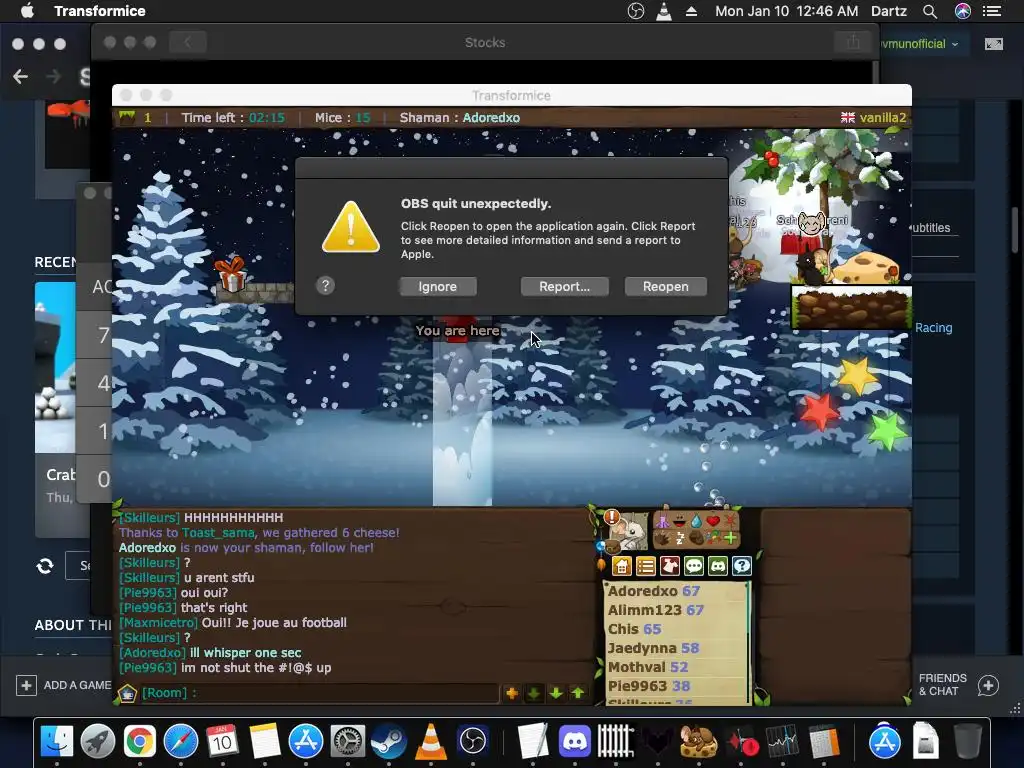Click ADD A GAME in Steam
1024x768 pixels.
(x=64, y=685)
